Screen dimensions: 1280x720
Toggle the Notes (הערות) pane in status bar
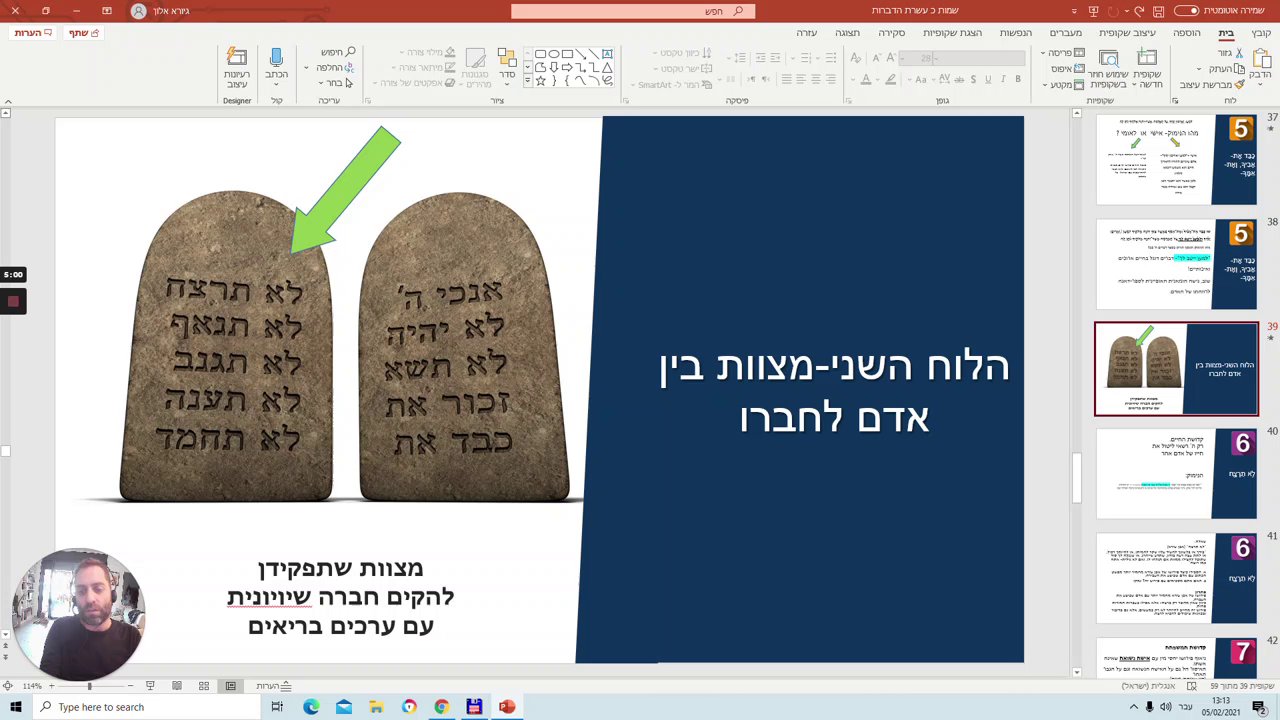(274, 686)
